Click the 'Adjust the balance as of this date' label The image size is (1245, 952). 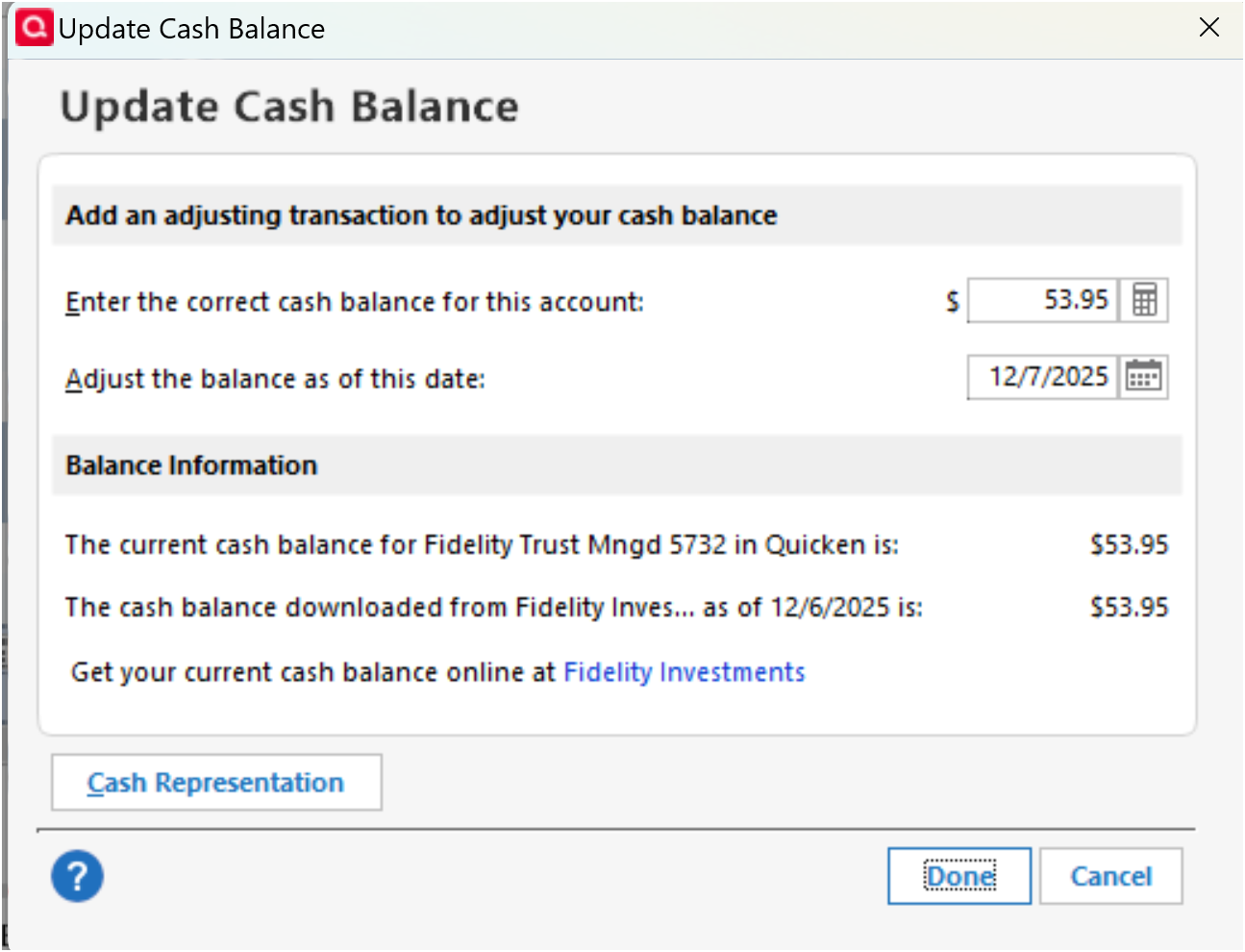(275, 379)
